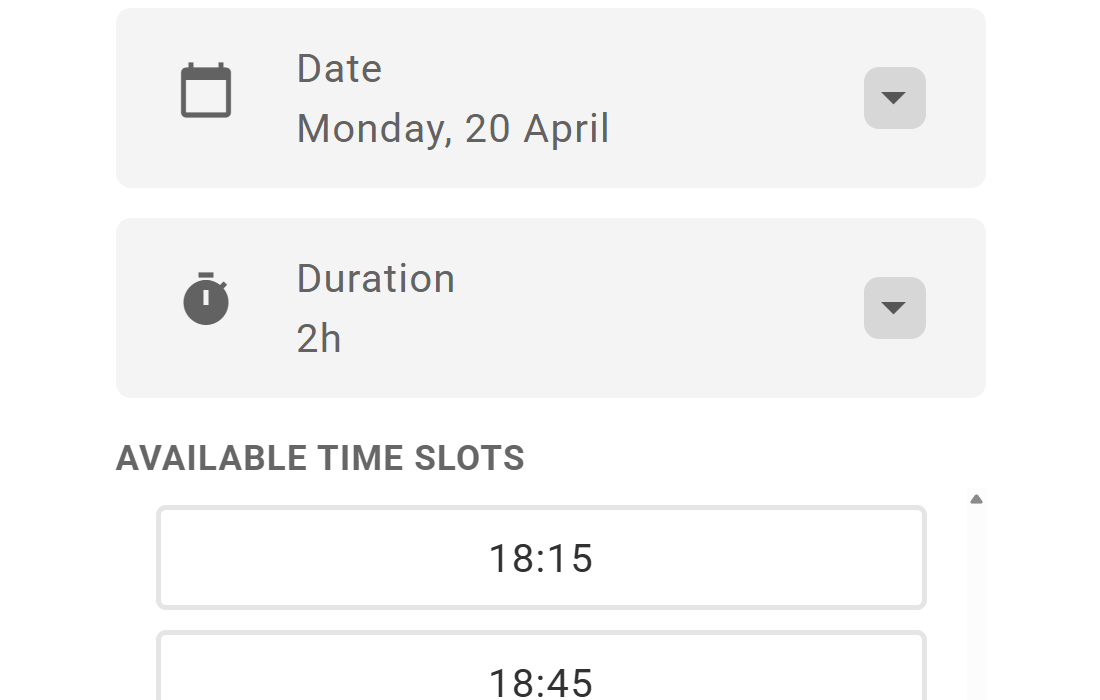The height and width of the screenshot is (700, 1100).
Task: Click the AVAILABLE TIME SLOTS heading
Action: pyautogui.click(x=320, y=458)
